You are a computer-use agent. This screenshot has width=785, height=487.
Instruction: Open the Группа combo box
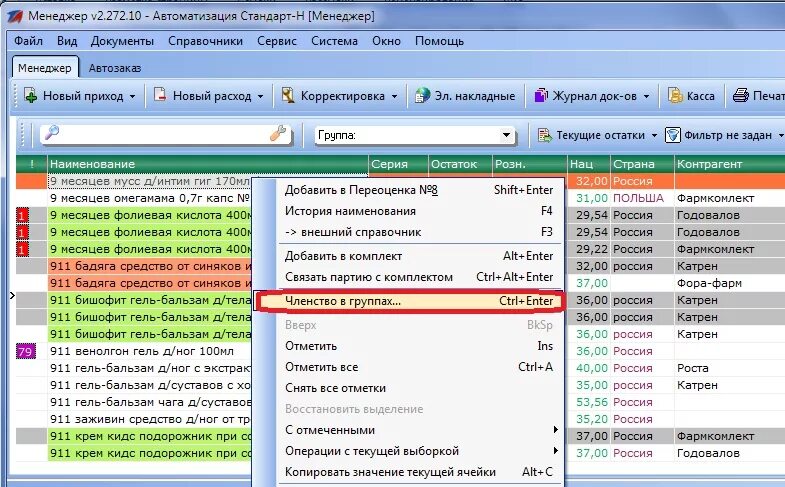506,135
